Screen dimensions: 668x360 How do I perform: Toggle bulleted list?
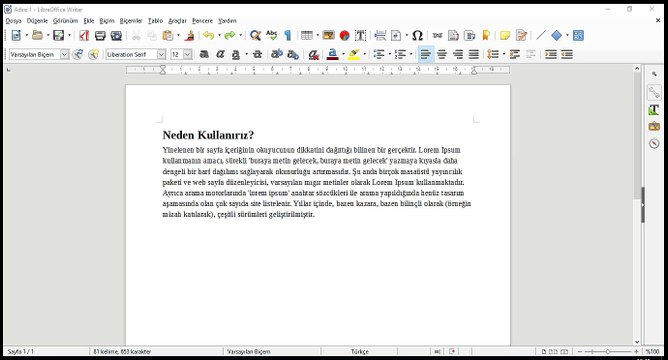point(378,55)
